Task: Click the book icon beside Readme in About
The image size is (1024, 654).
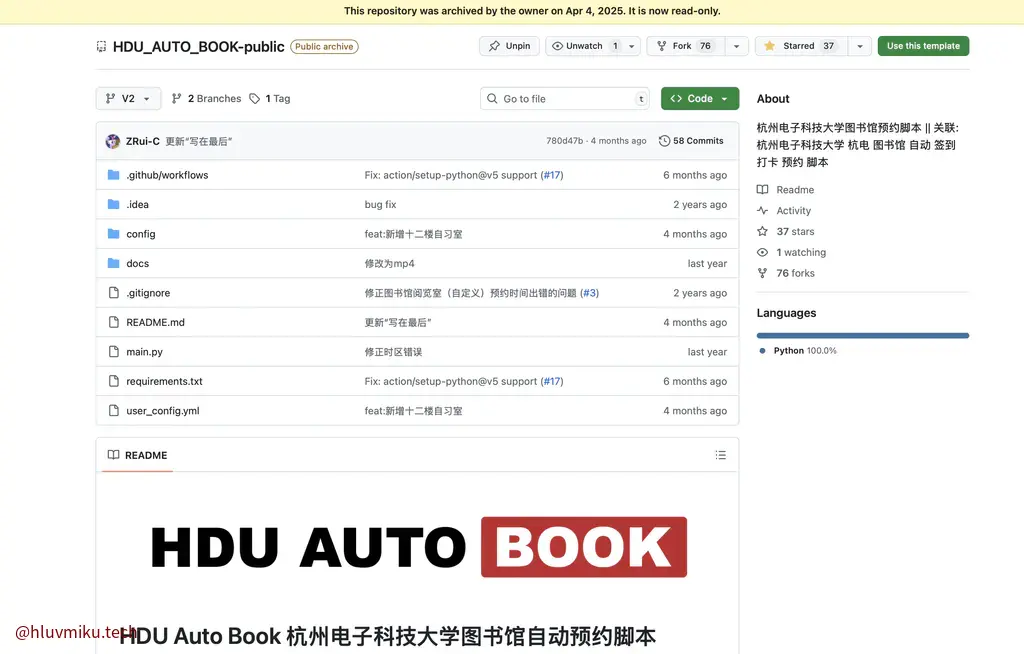Action: point(762,189)
